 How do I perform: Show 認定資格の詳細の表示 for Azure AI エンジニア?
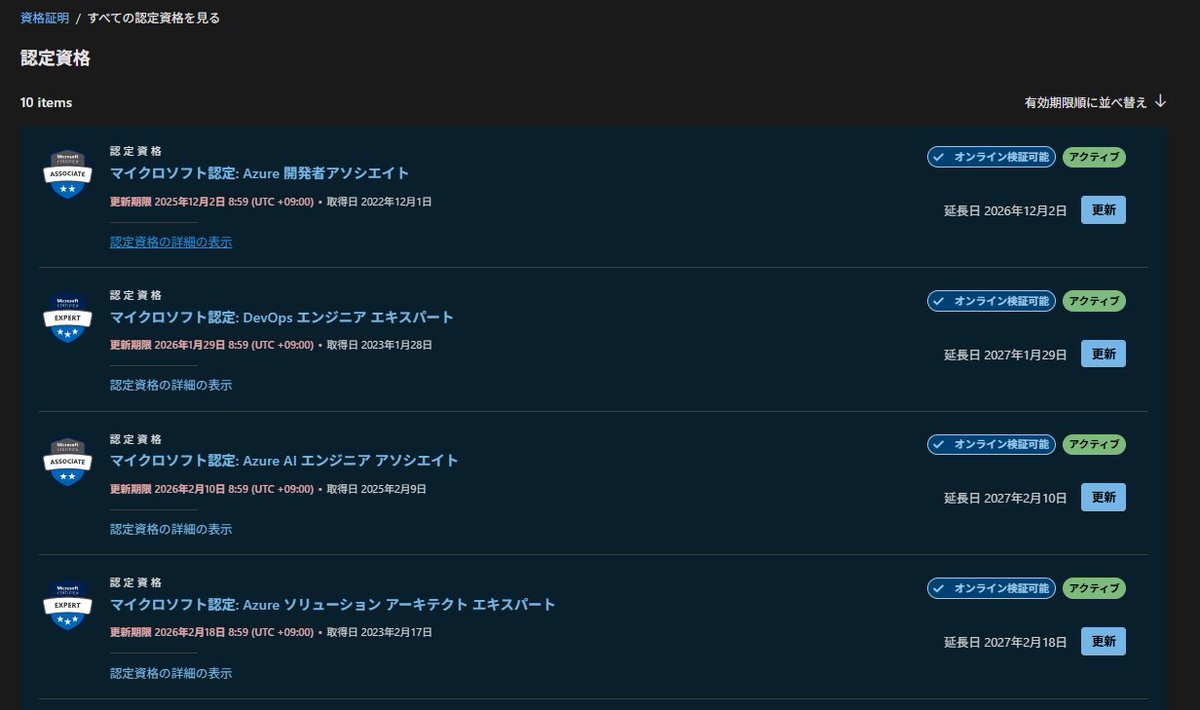point(171,529)
